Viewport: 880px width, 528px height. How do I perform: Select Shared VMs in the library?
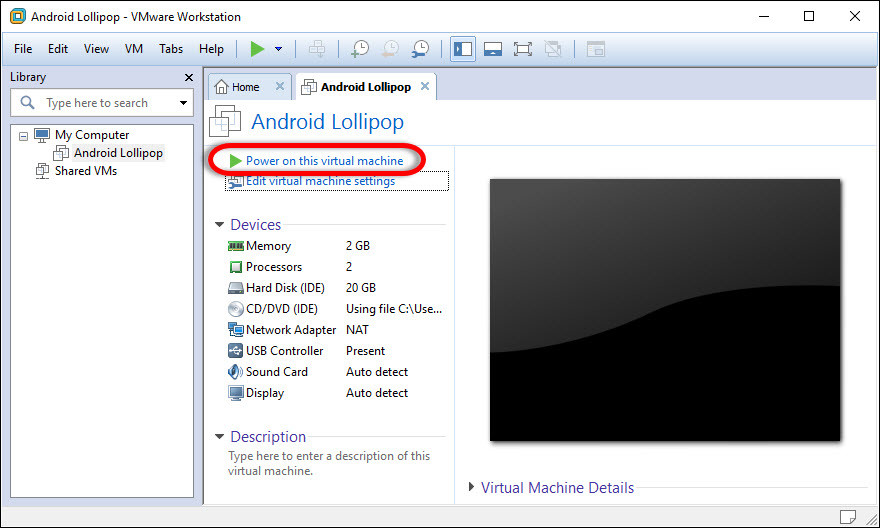(86, 171)
